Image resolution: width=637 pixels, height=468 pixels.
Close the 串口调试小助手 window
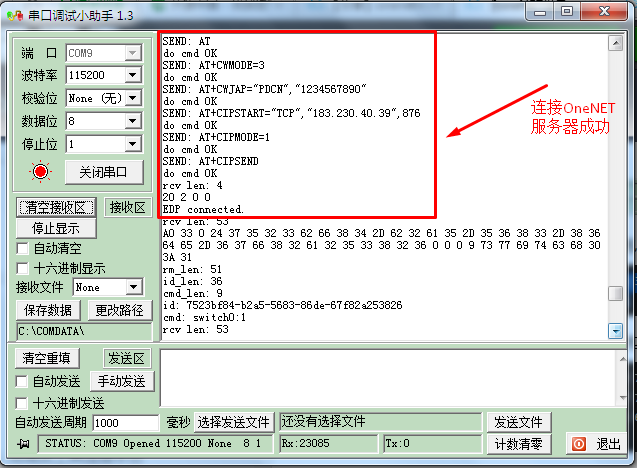click(x=604, y=12)
